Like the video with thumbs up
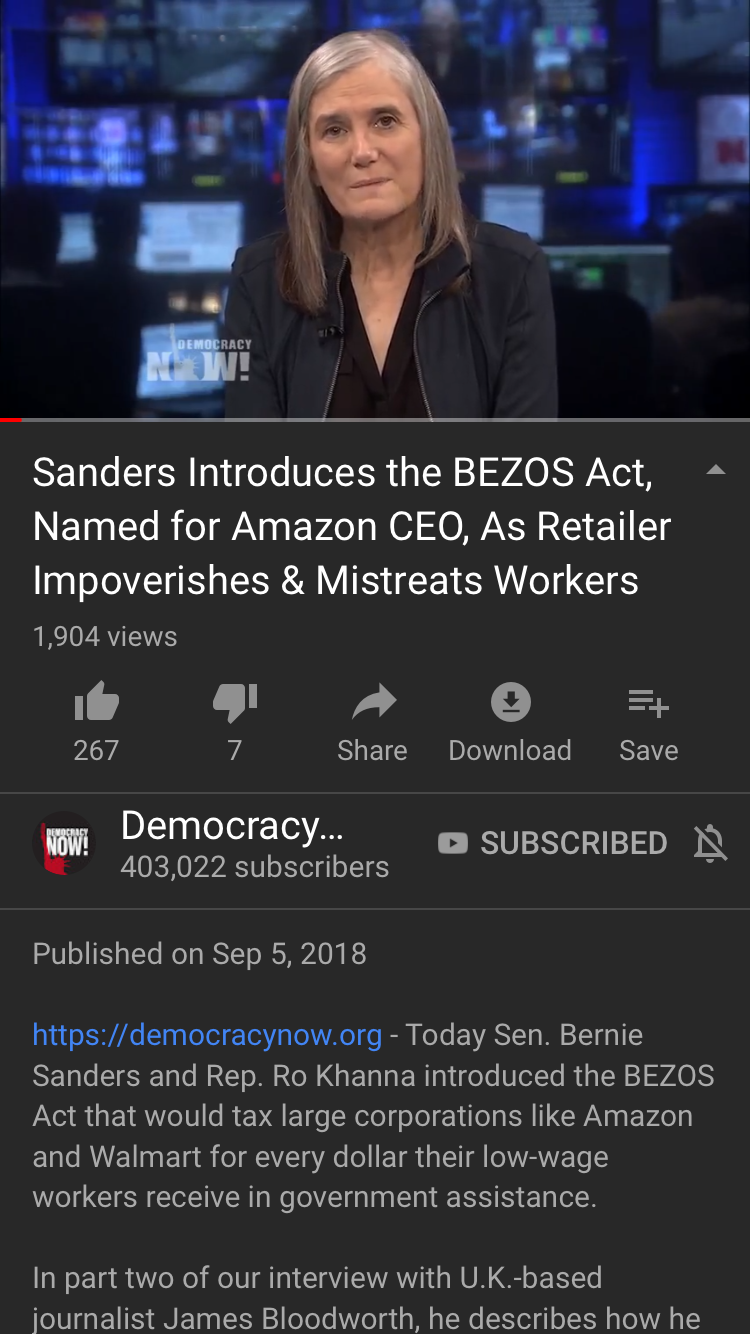The image size is (750, 1334). click(97, 704)
